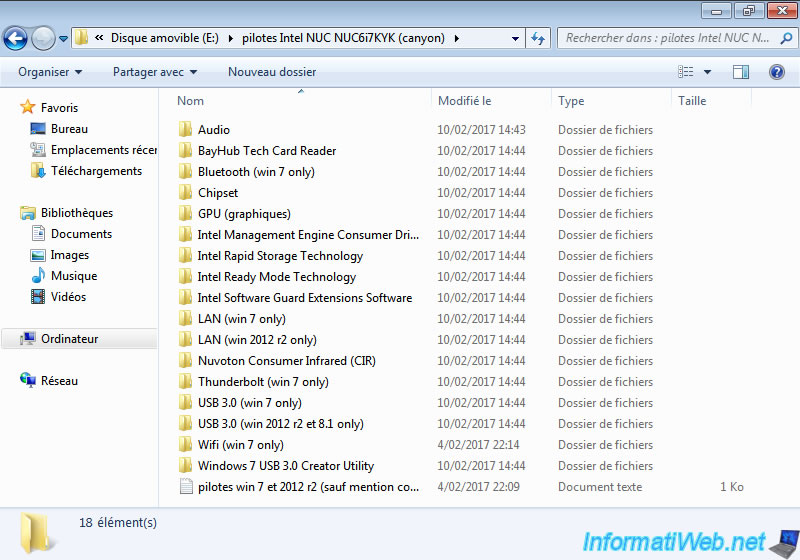The image size is (800, 560).
Task: Select the Nuvoton Consumer Infrared (CIR) folder icon
Action: coord(186,361)
